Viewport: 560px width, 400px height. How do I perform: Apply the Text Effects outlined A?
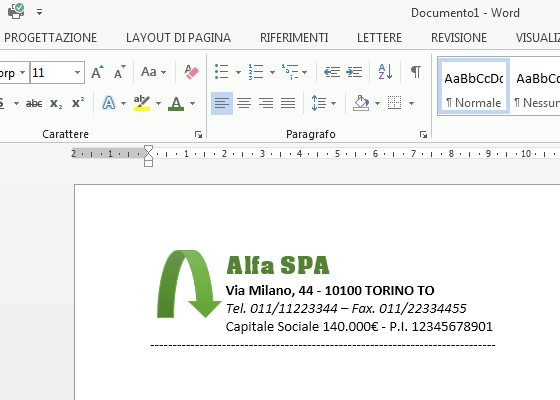(109, 103)
